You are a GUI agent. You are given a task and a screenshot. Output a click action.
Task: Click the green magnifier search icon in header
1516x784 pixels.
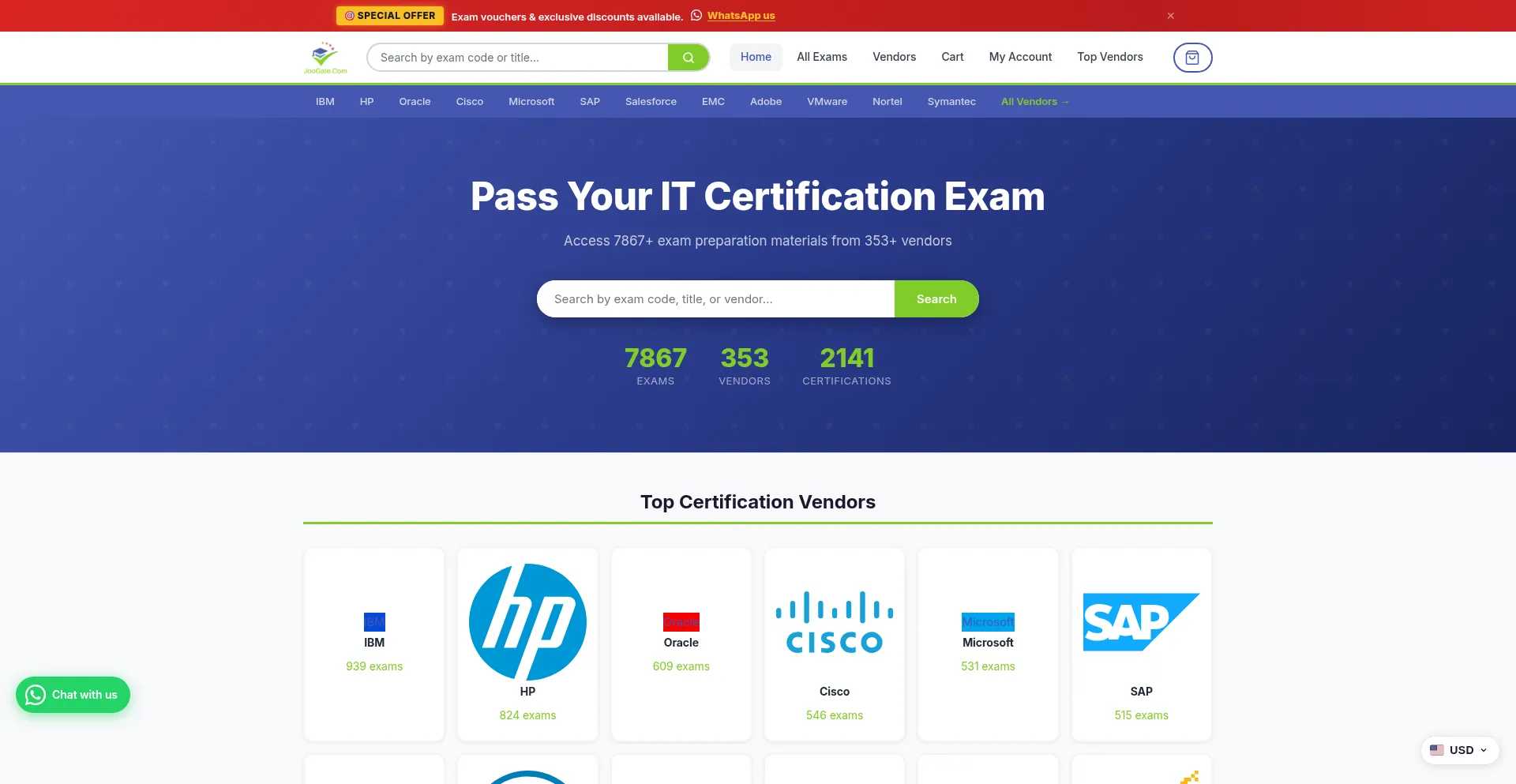tap(689, 58)
